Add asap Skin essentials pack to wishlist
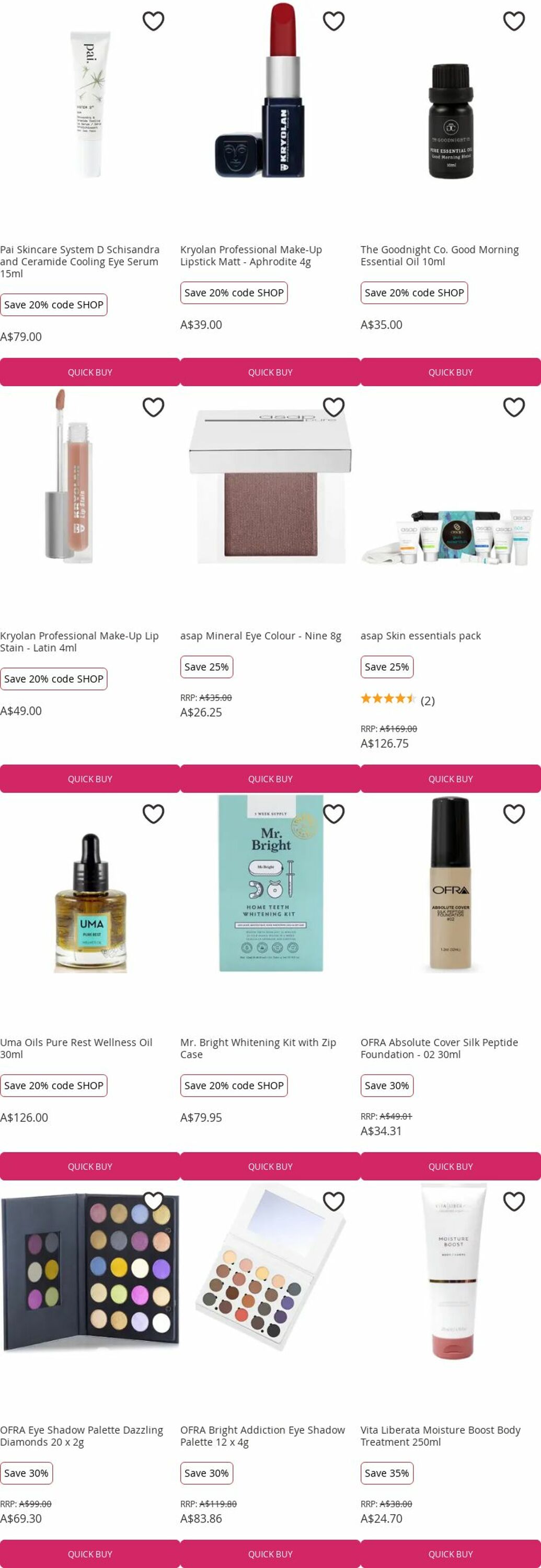The height and width of the screenshot is (1568, 541). pos(514,407)
